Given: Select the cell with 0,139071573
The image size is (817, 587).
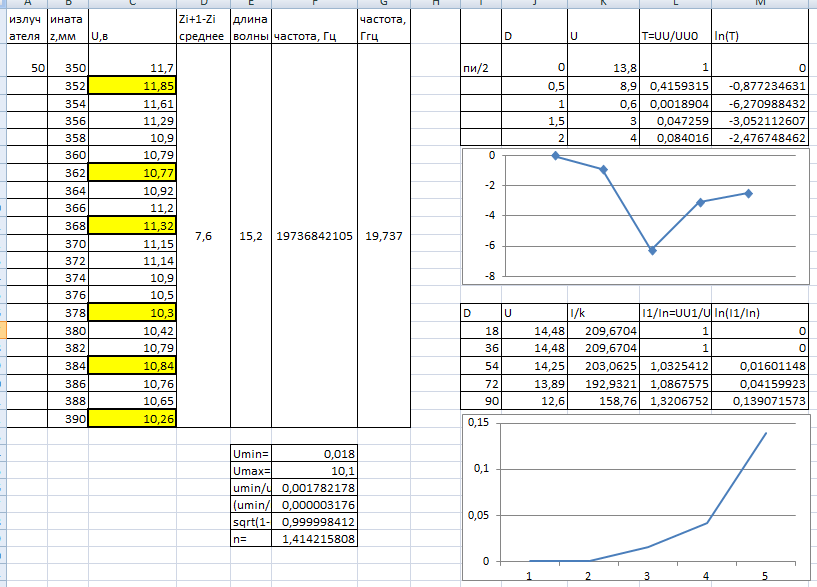Looking at the screenshot, I should point(760,401).
